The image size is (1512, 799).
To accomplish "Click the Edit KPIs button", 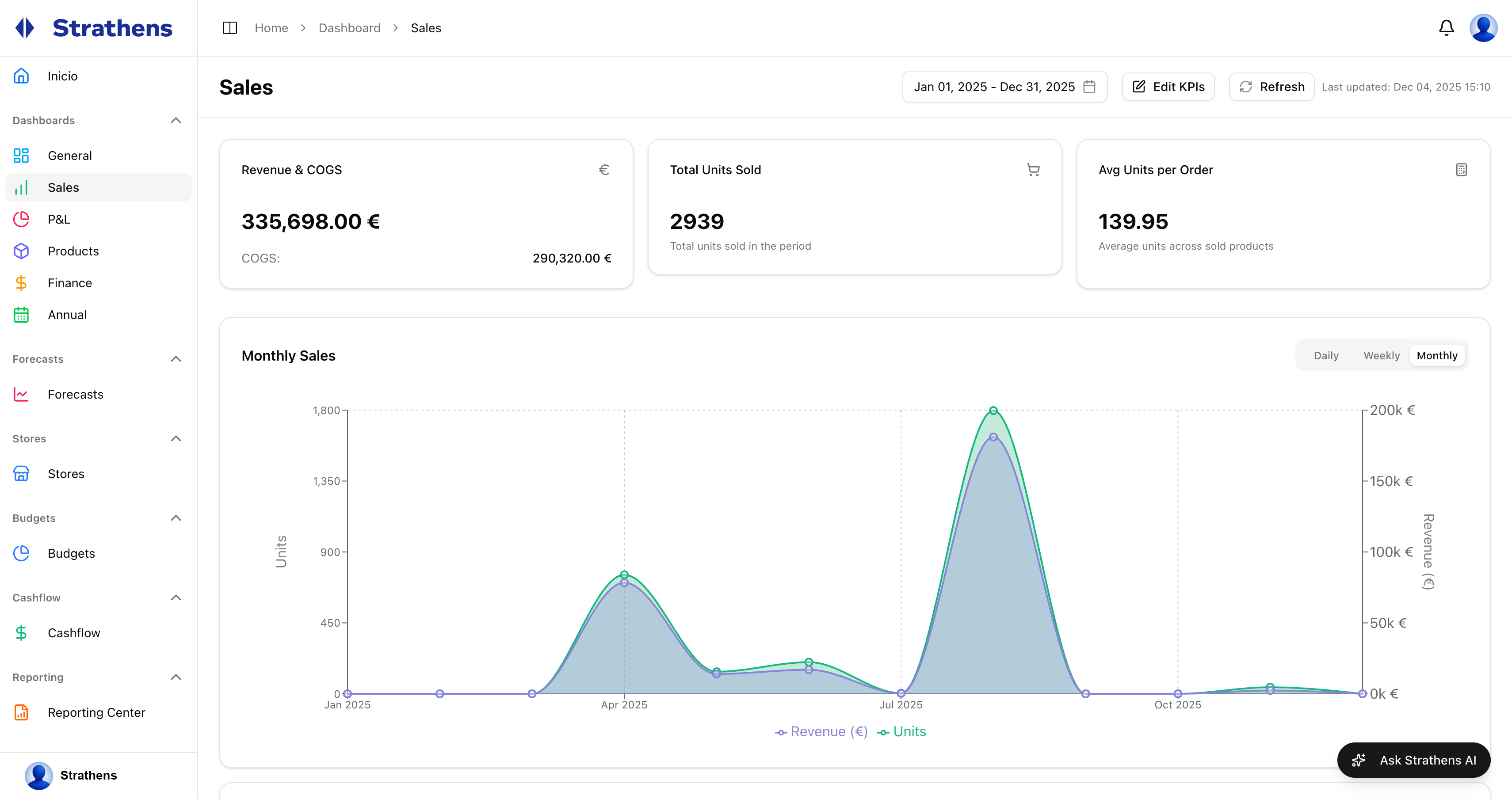I will pos(1168,86).
